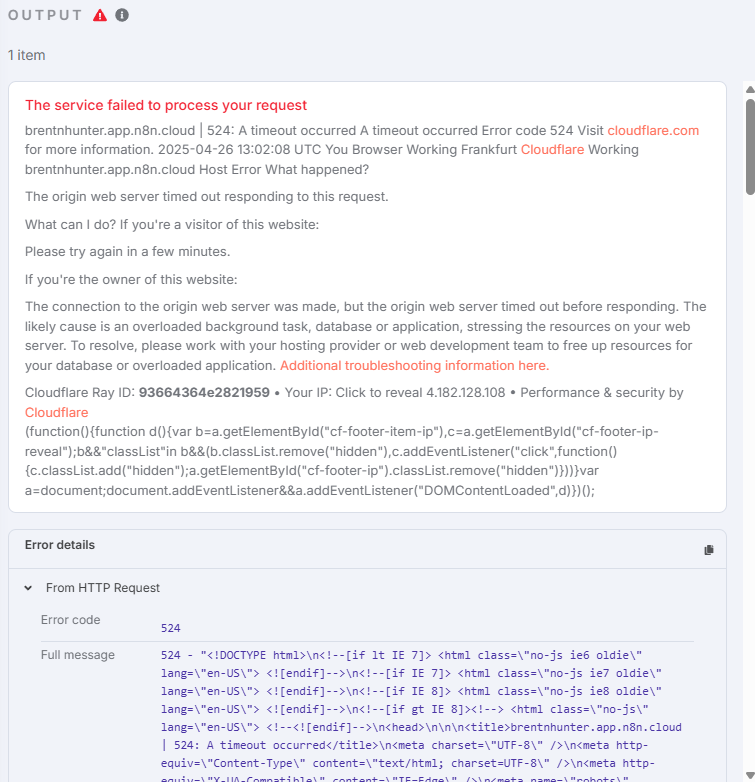Click the error code value 524
The height and width of the screenshot is (782, 755).
[170, 628]
